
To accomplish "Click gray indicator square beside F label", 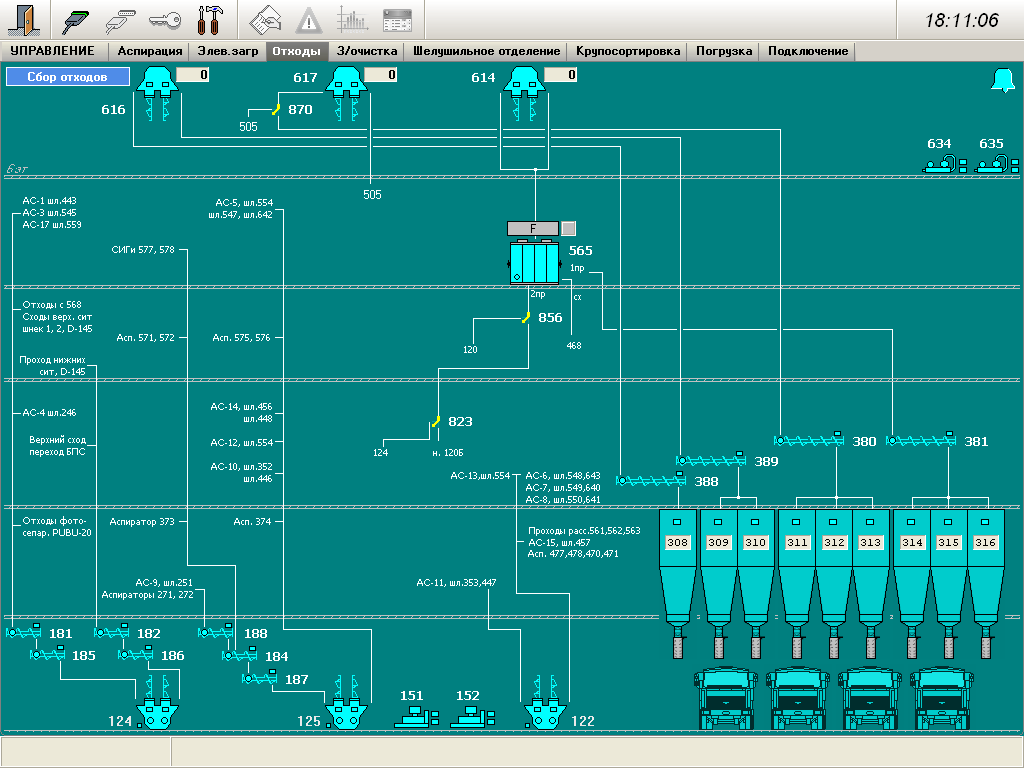I will [x=568, y=228].
